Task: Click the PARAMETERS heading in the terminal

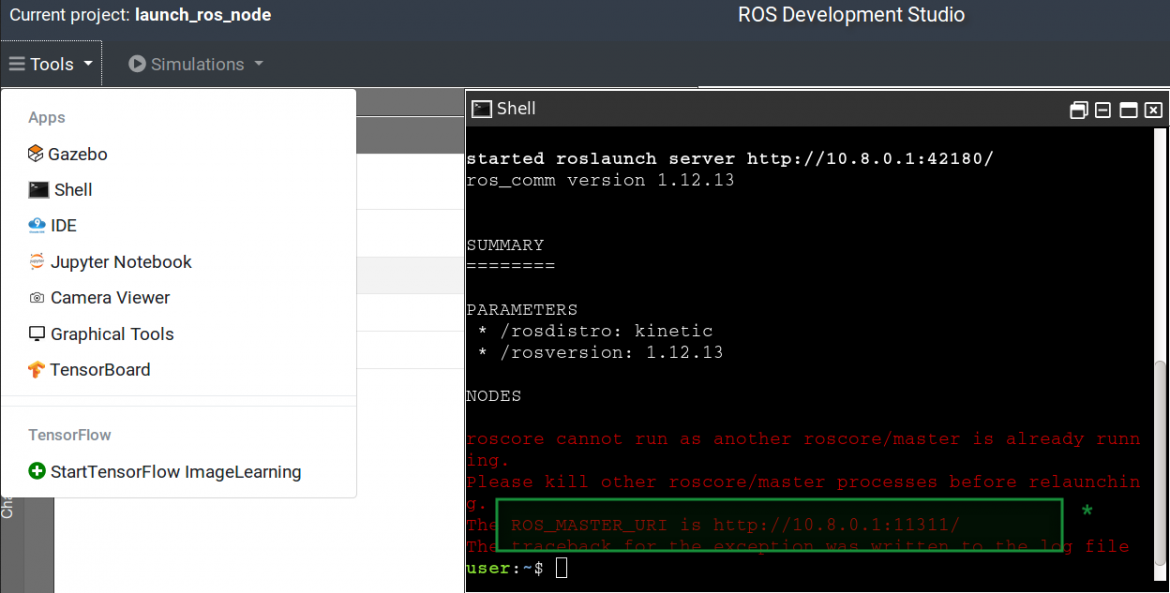Action: [522, 310]
